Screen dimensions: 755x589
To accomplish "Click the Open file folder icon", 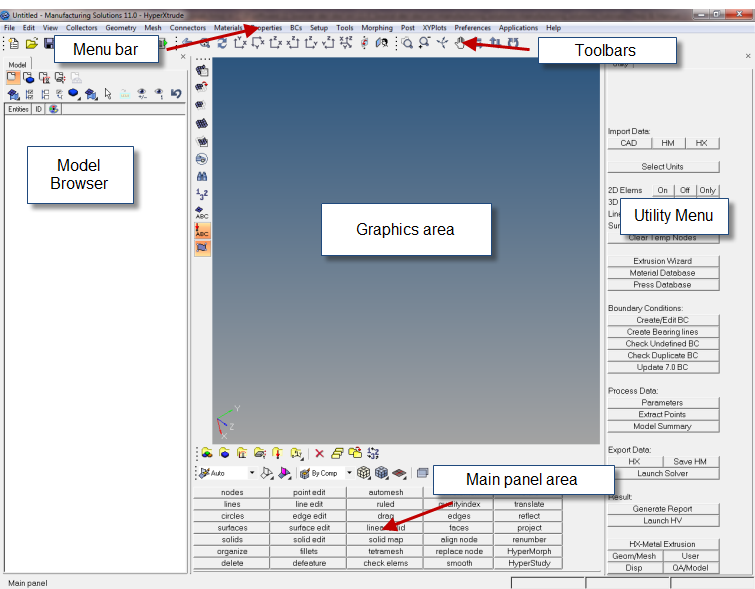I will coord(31,44).
